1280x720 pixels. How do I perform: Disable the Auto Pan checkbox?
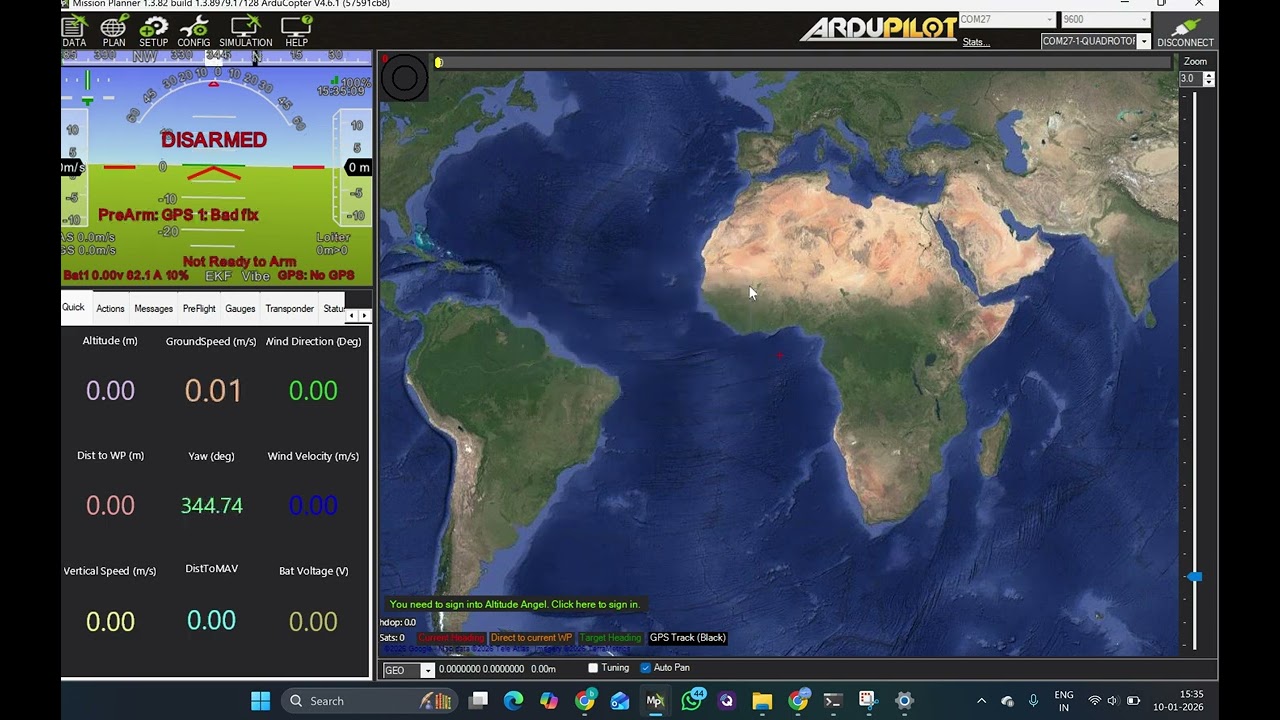(645, 668)
